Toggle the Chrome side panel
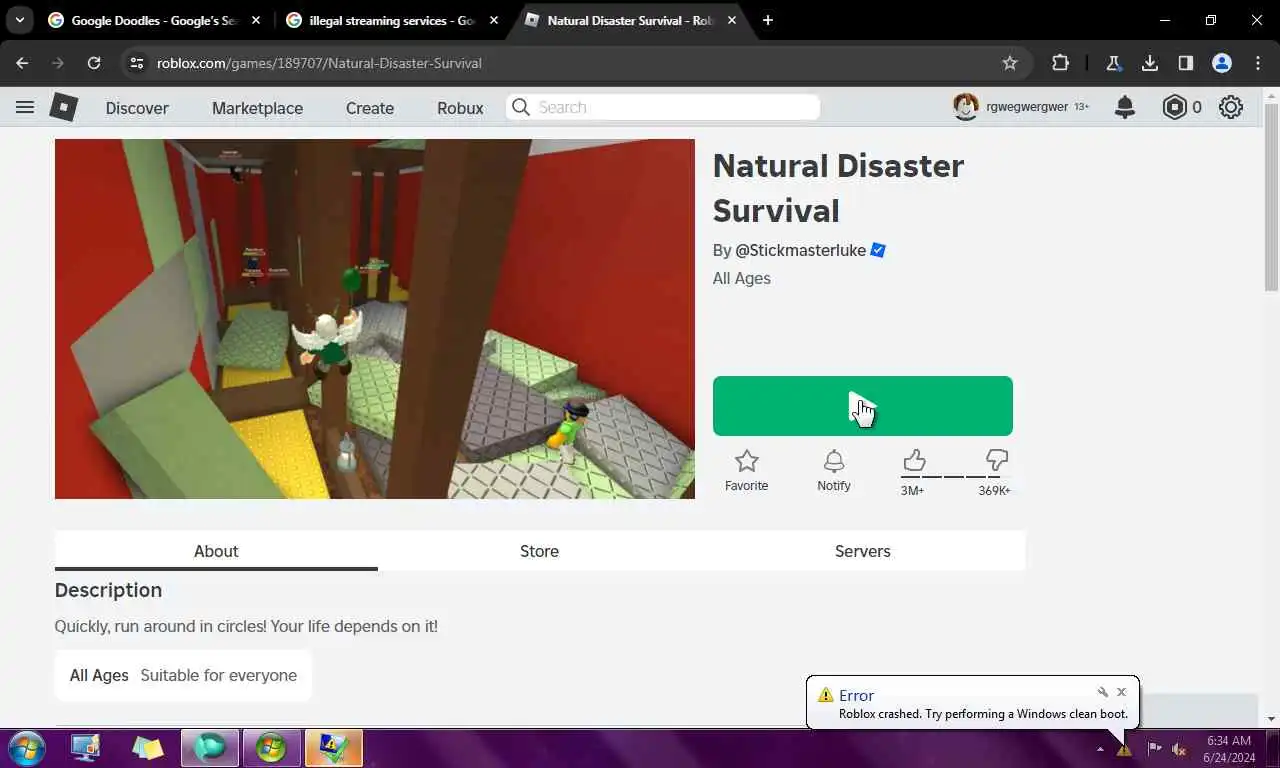1280x768 pixels. (x=1186, y=63)
